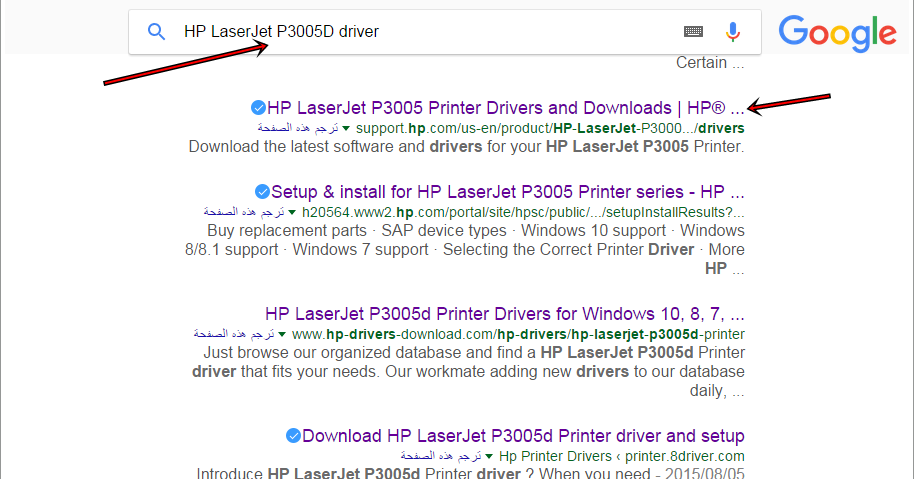The image size is (914, 479).
Task: Click the h20564.www2.hp.com/portal URL text
Action: pyautogui.click(x=523, y=212)
